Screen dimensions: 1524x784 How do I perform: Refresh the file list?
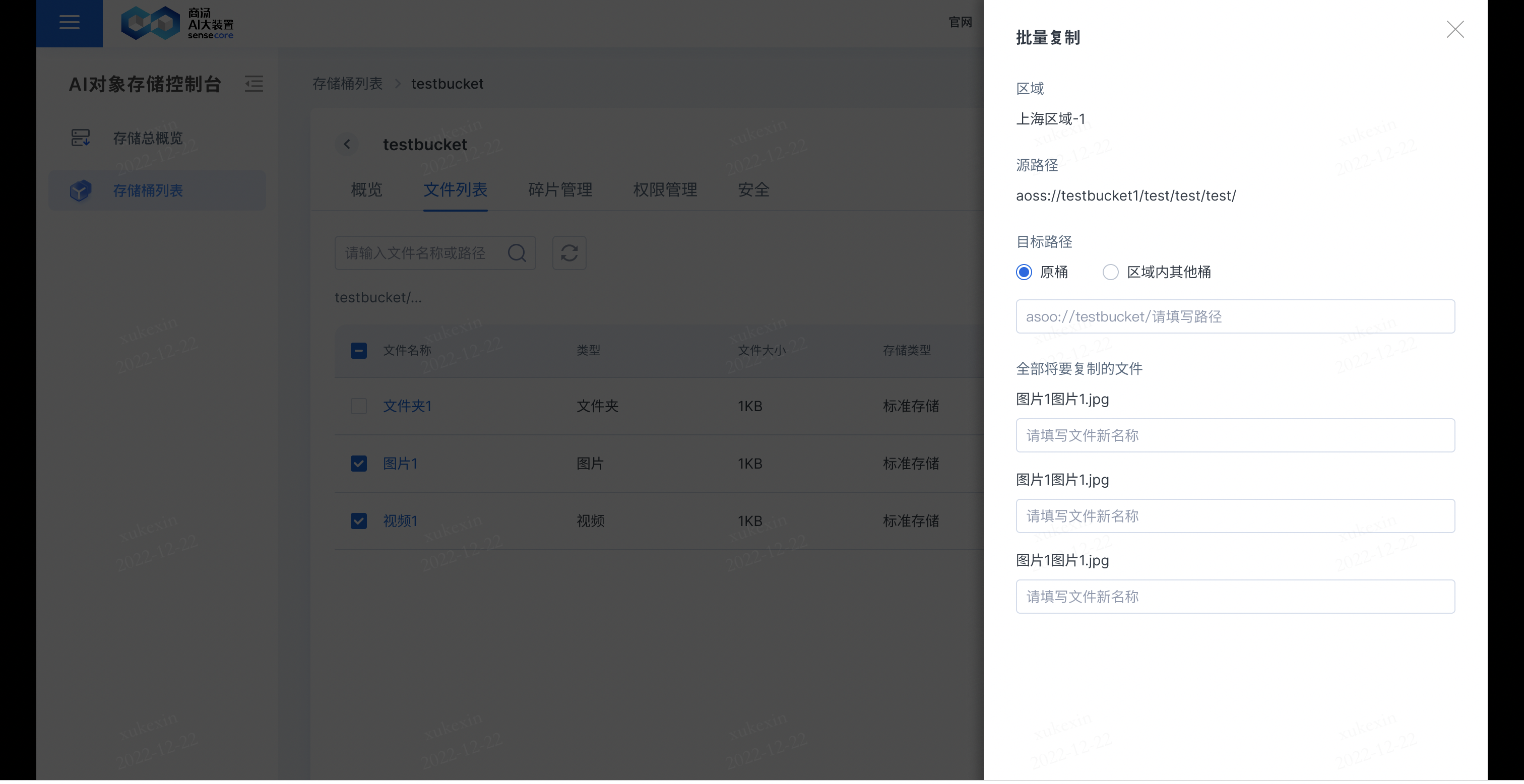[568, 252]
